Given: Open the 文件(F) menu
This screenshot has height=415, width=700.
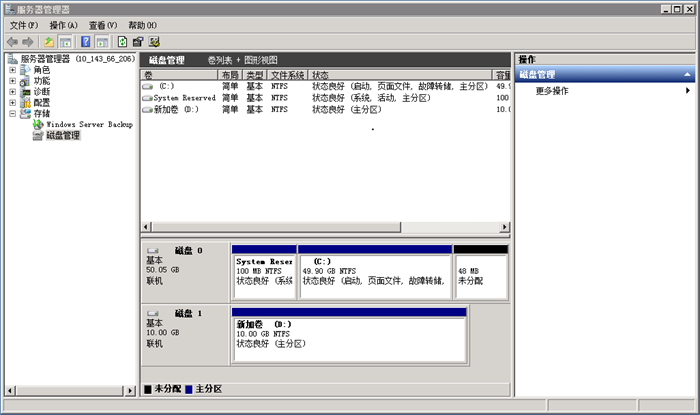Looking at the screenshot, I should (x=24, y=25).
